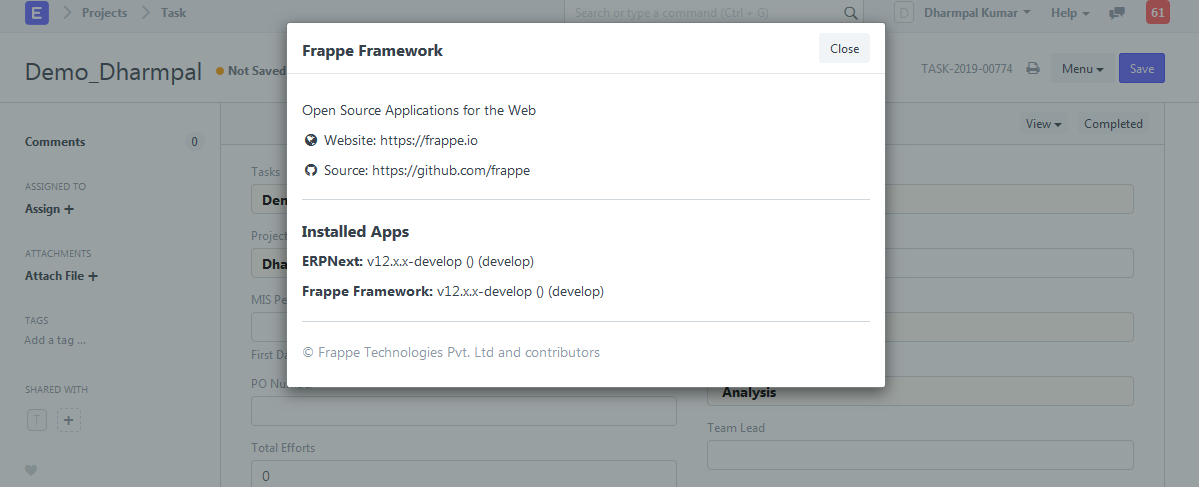This screenshot has height=487, width=1199.
Task: Click the dashed plus share icon
Action: [x=69, y=420]
